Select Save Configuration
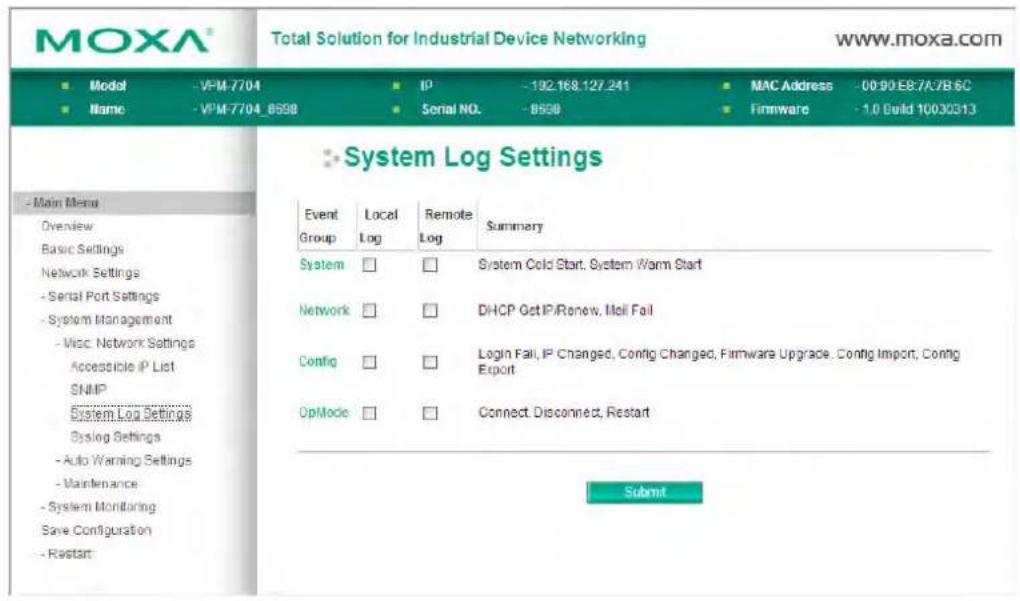 point(96,531)
